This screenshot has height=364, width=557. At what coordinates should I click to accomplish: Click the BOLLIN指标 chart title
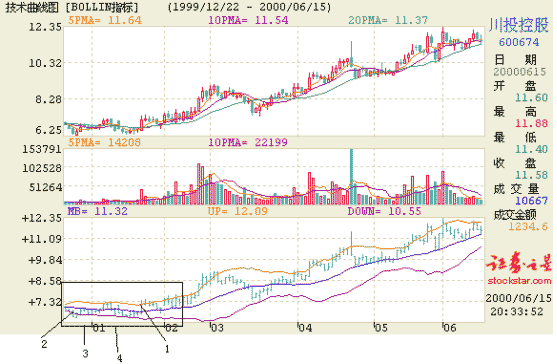tap(102, 7)
